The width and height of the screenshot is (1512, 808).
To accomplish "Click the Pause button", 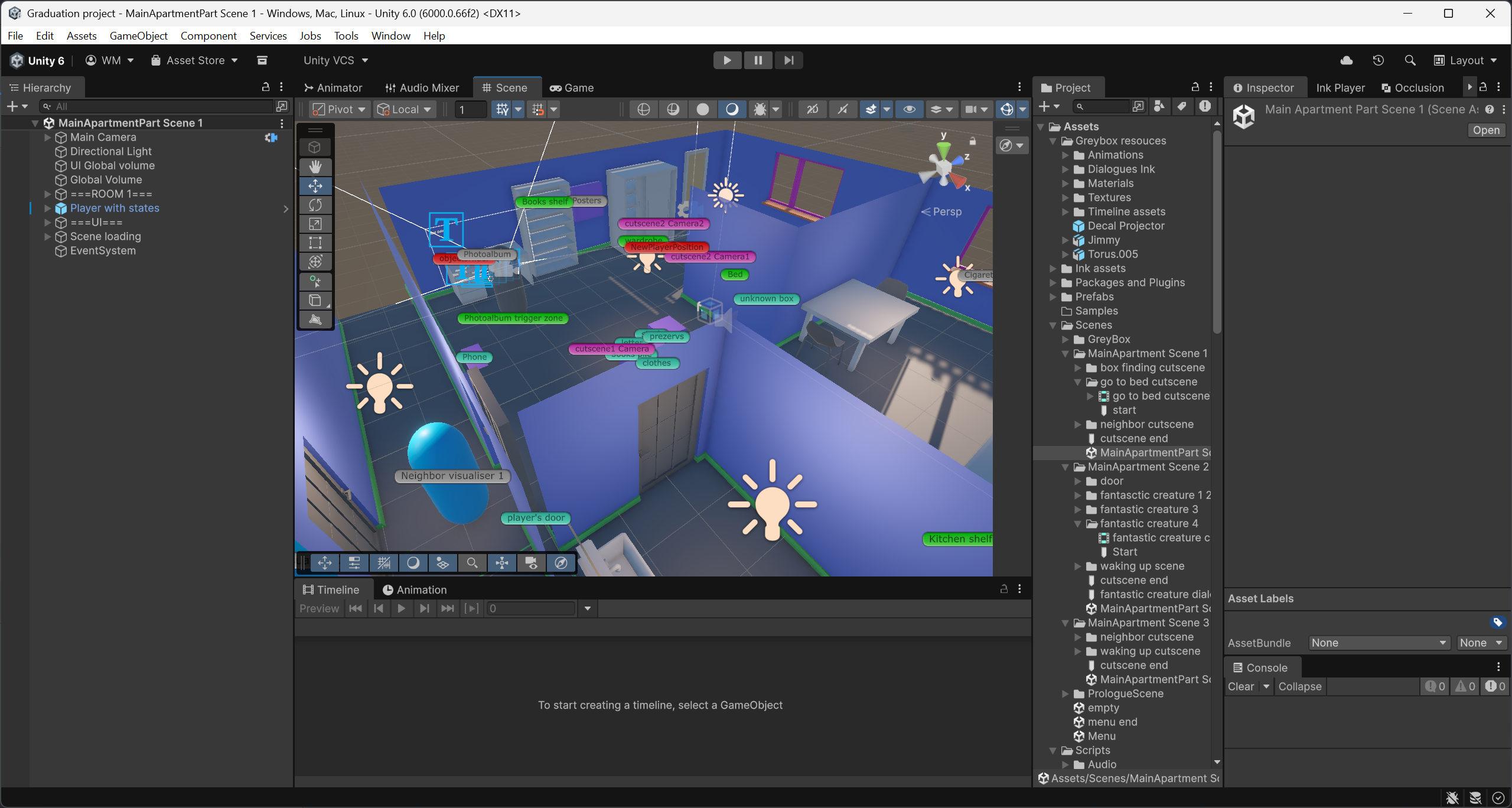I will tap(758, 60).
